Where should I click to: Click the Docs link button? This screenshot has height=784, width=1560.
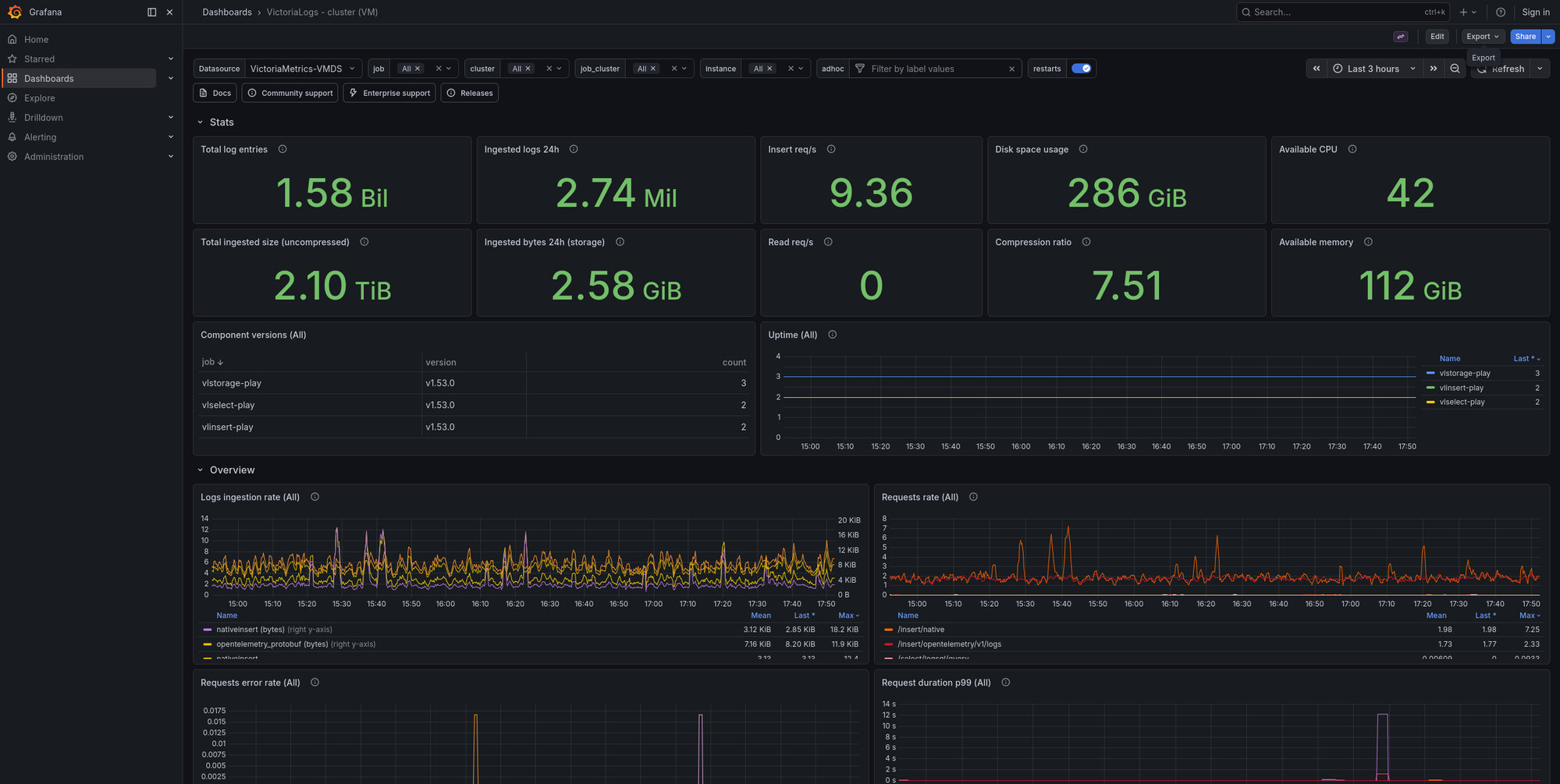[215, 93]
